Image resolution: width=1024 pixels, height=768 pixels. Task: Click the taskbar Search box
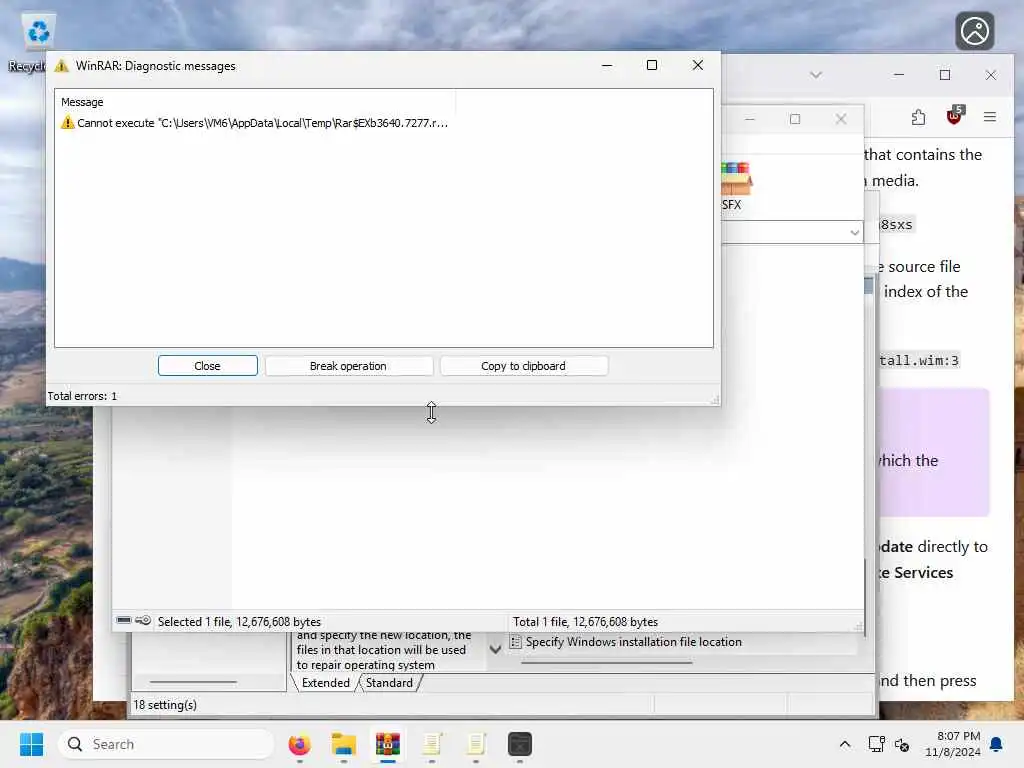pos(166,744)
